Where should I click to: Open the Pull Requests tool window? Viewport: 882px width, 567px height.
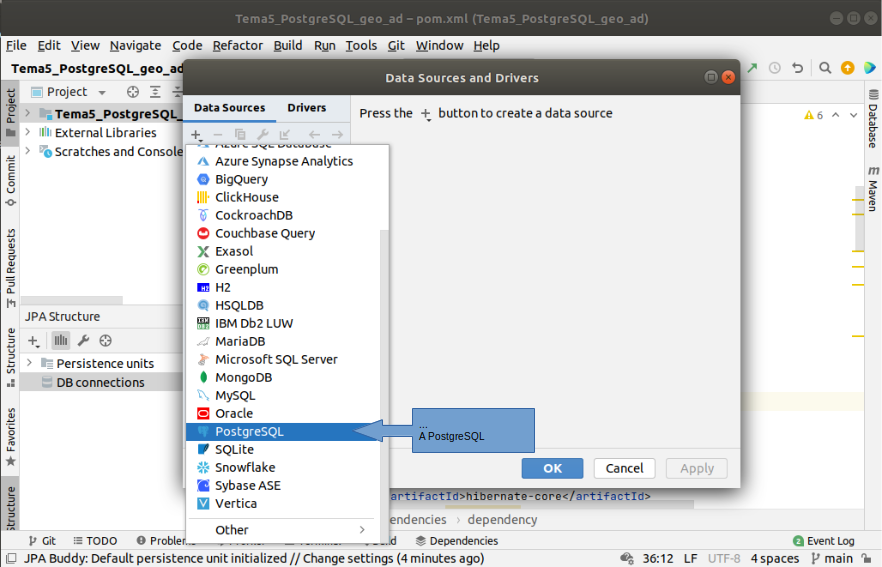(x=10, y=269)
